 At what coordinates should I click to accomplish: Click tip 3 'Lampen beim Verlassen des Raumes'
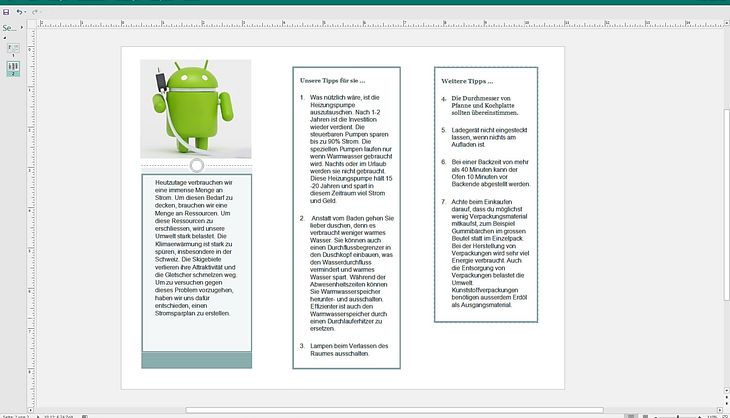345,350
